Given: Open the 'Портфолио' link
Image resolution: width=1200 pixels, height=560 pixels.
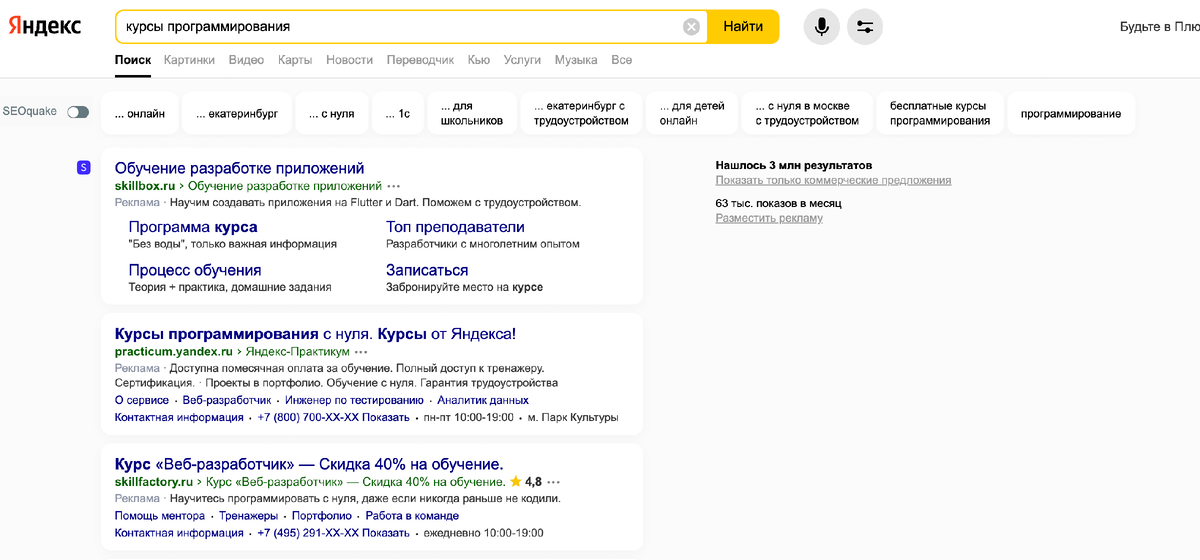Looking at the screenshot, I should [x=322, y=516].
